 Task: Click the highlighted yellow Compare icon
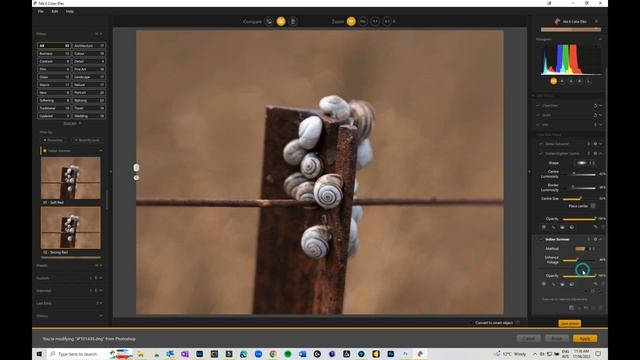[x=281, y=21]
